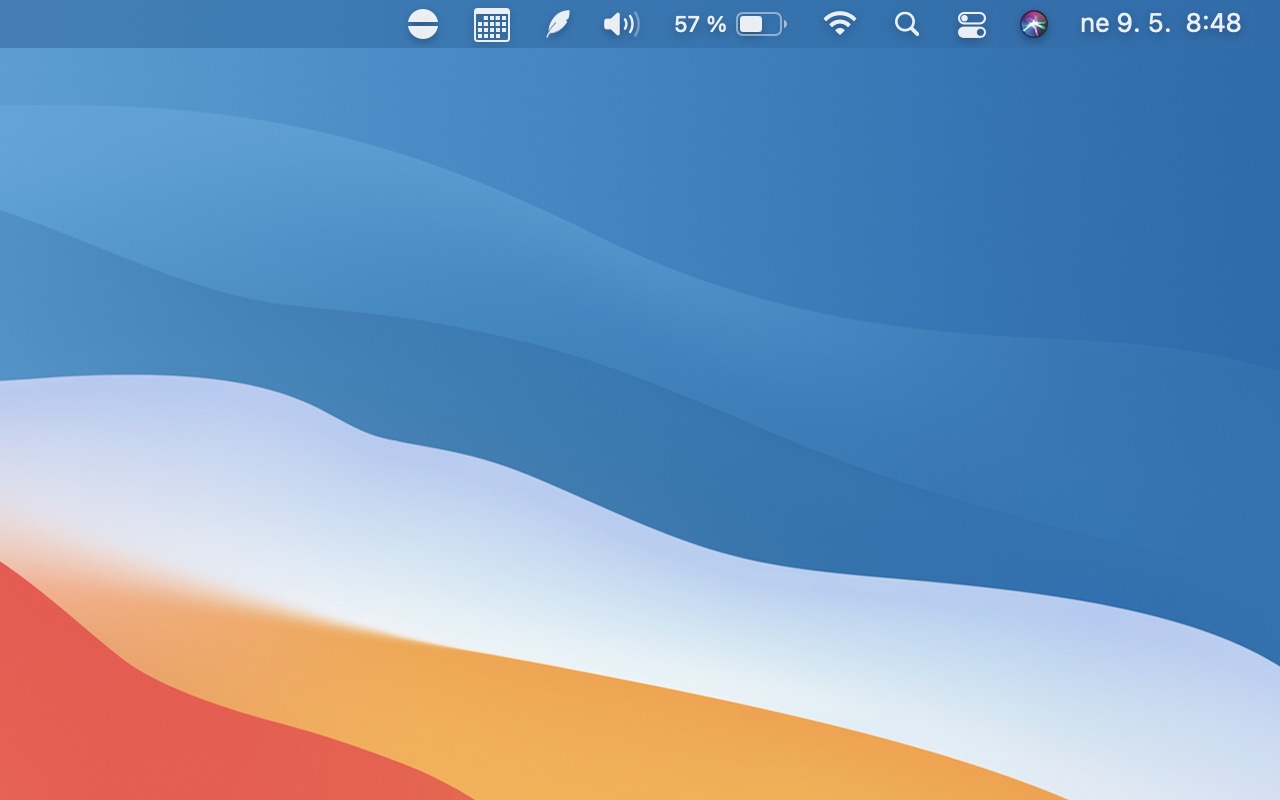Open Spotlight search magnifying glass
The image size is (1280, 800).
907,24
